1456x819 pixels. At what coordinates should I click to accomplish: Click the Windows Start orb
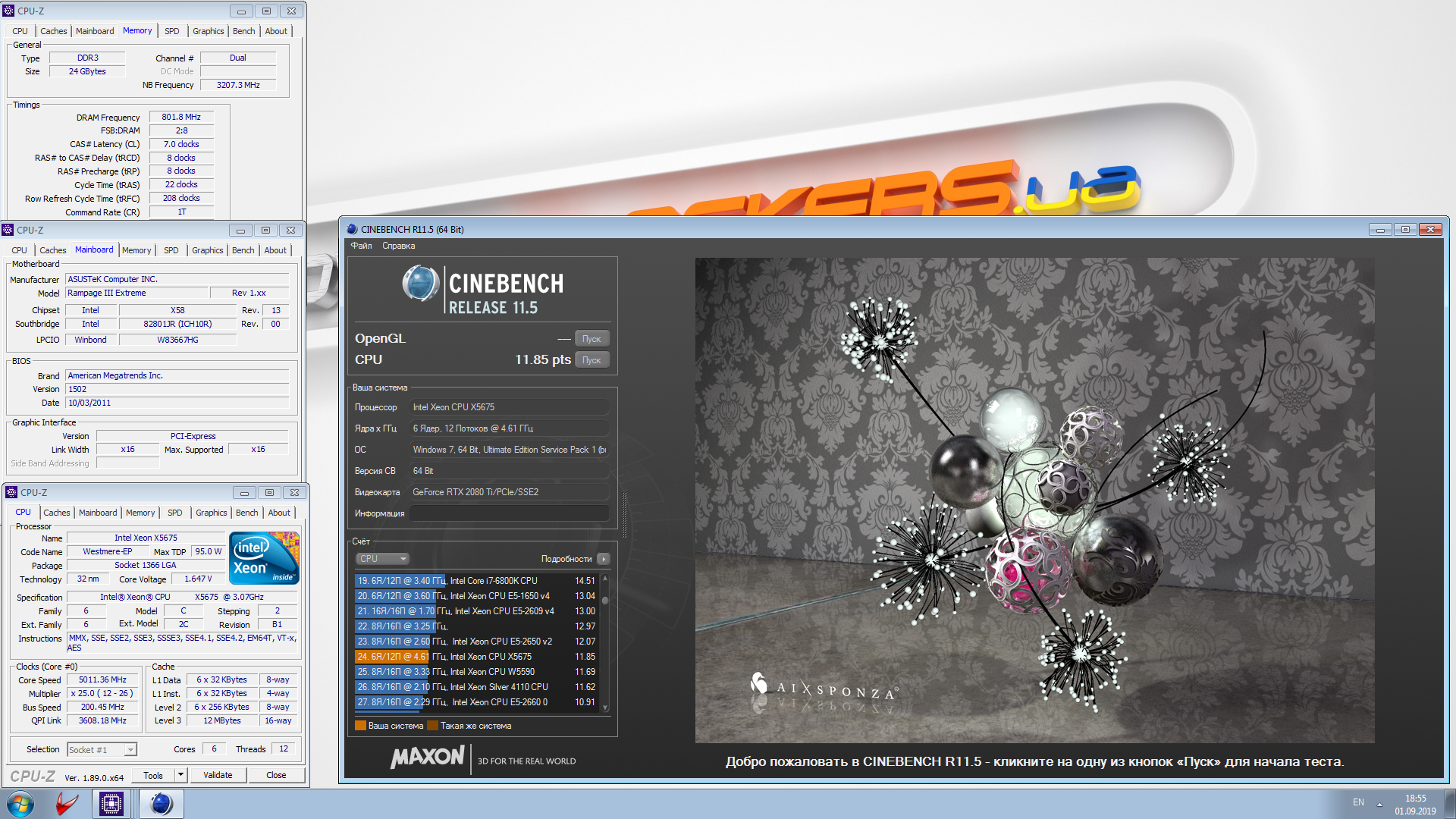pos(20,804)
